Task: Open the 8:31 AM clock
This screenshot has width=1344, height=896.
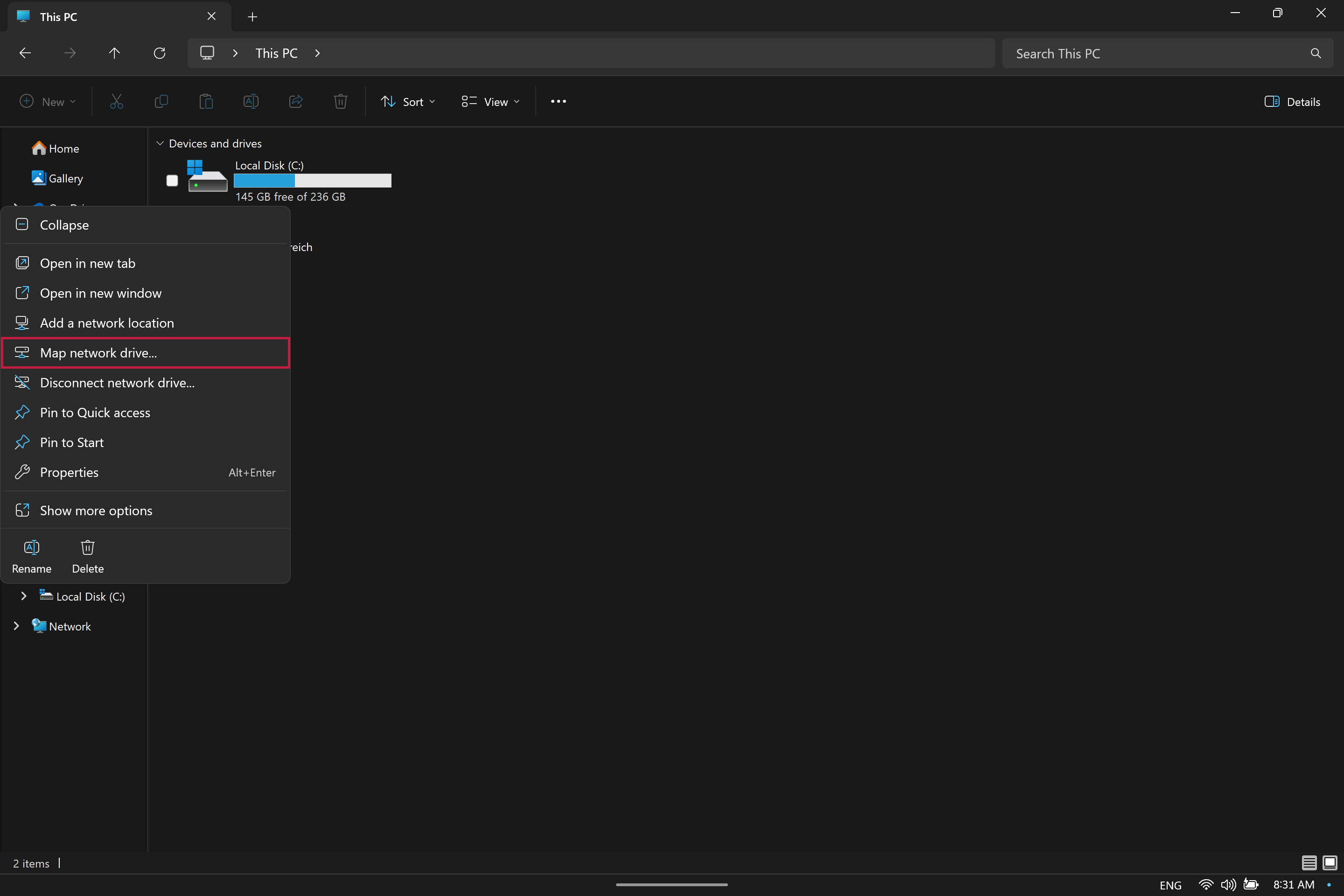Action: click(1294, 885)
